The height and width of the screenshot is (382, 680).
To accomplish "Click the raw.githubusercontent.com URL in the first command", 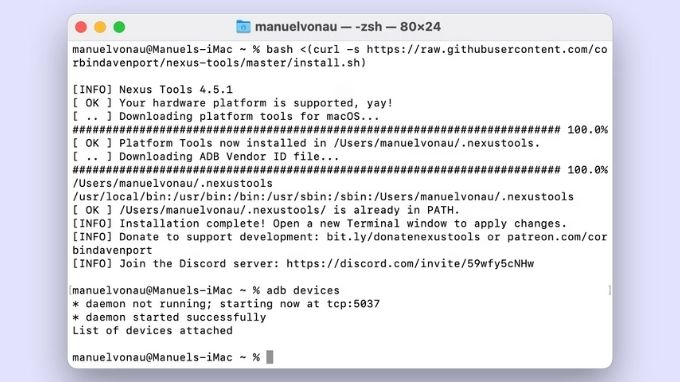I will point(487,49).
